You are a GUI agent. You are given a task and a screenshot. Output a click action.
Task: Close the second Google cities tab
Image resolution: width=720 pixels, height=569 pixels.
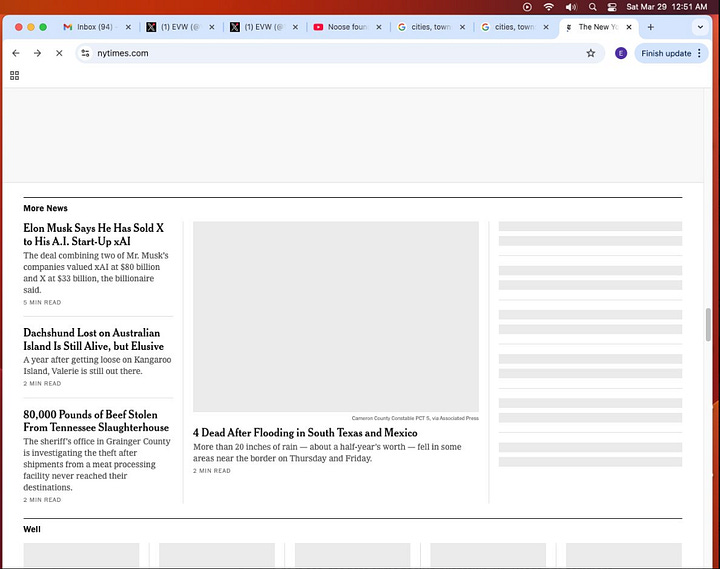[546, 27]
